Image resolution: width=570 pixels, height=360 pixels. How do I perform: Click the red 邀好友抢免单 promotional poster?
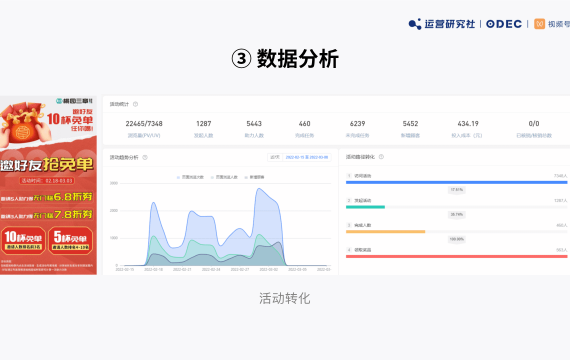[x=48, y=185]
